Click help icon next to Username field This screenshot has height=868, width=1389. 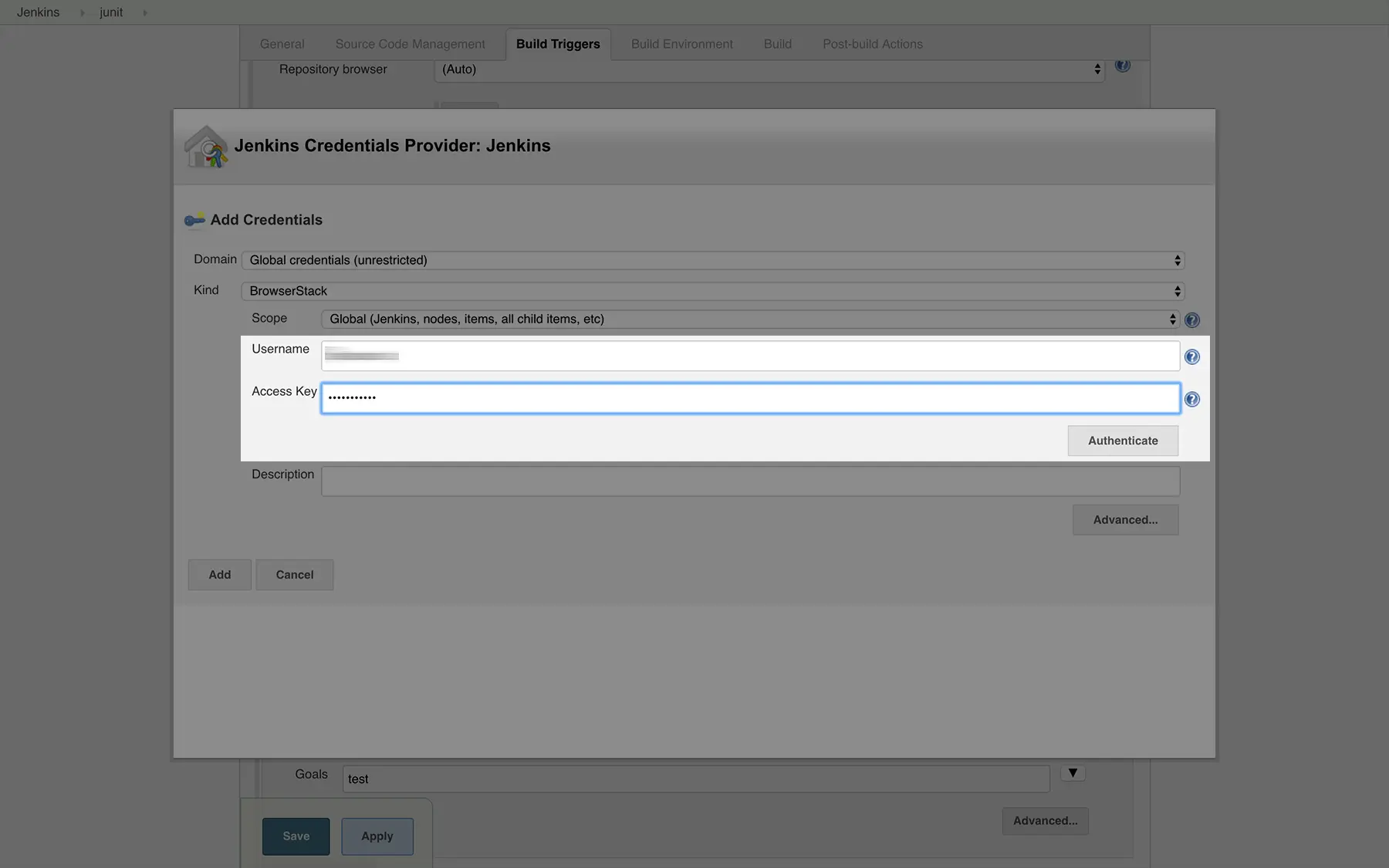1191,356
